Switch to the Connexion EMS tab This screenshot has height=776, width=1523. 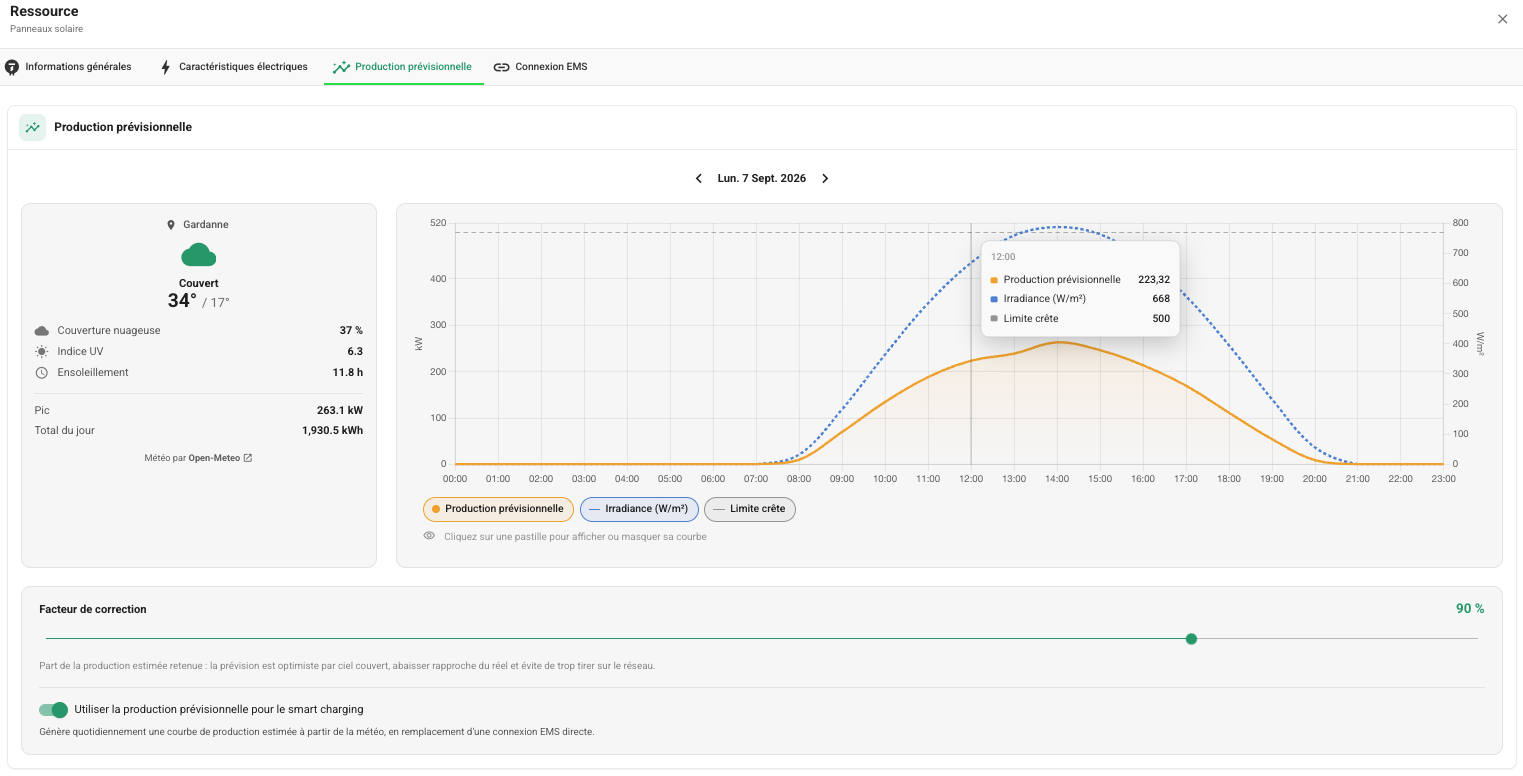(541, 67)
